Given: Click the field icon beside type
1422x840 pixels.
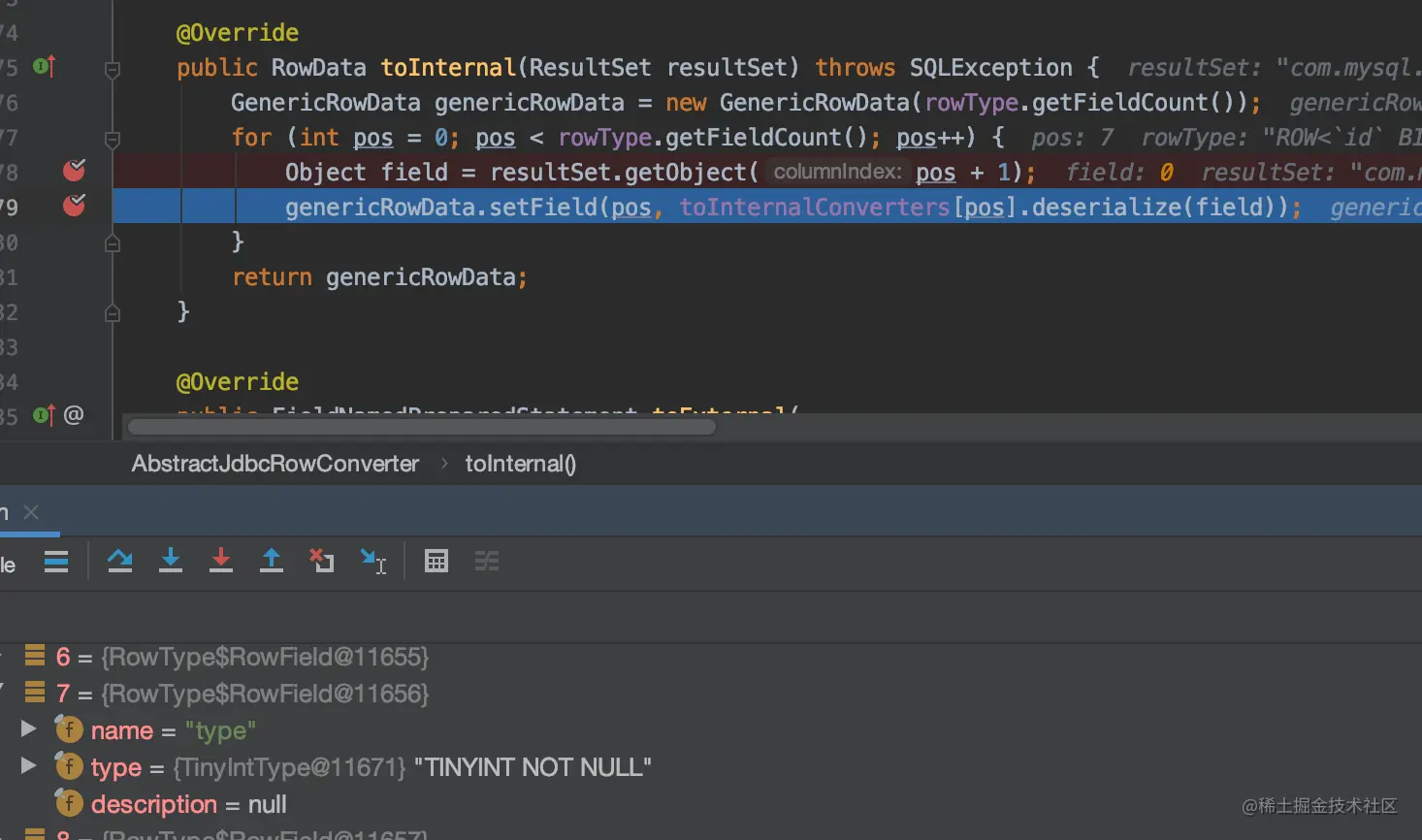Looking at the screenshot, I should click(x=69, y=765).
